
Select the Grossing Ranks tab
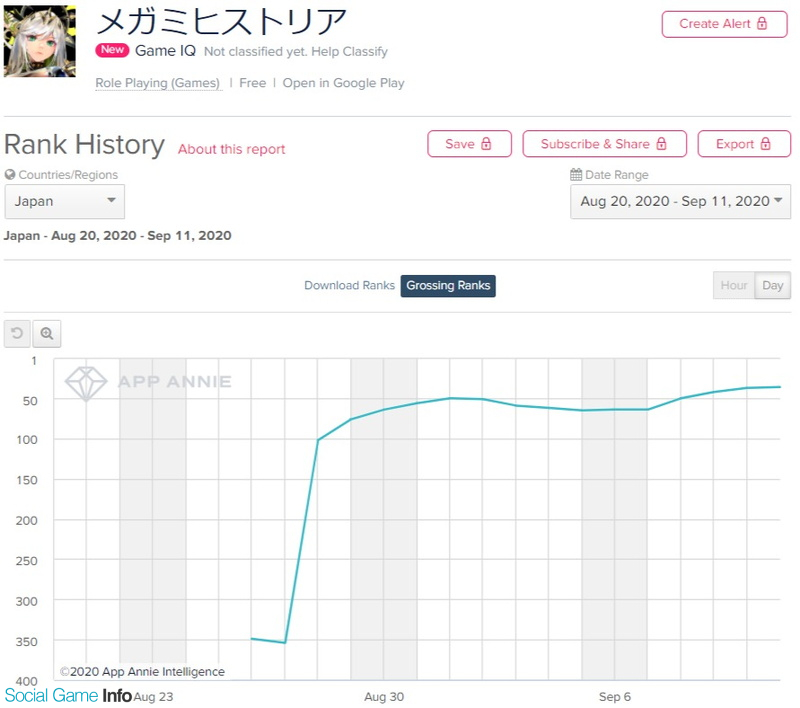448,286
